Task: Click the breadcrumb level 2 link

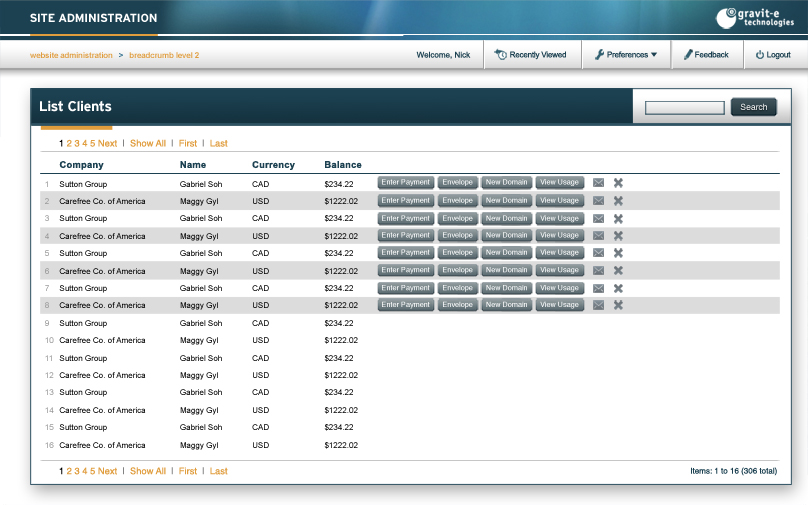Action: tap(164, 55)
